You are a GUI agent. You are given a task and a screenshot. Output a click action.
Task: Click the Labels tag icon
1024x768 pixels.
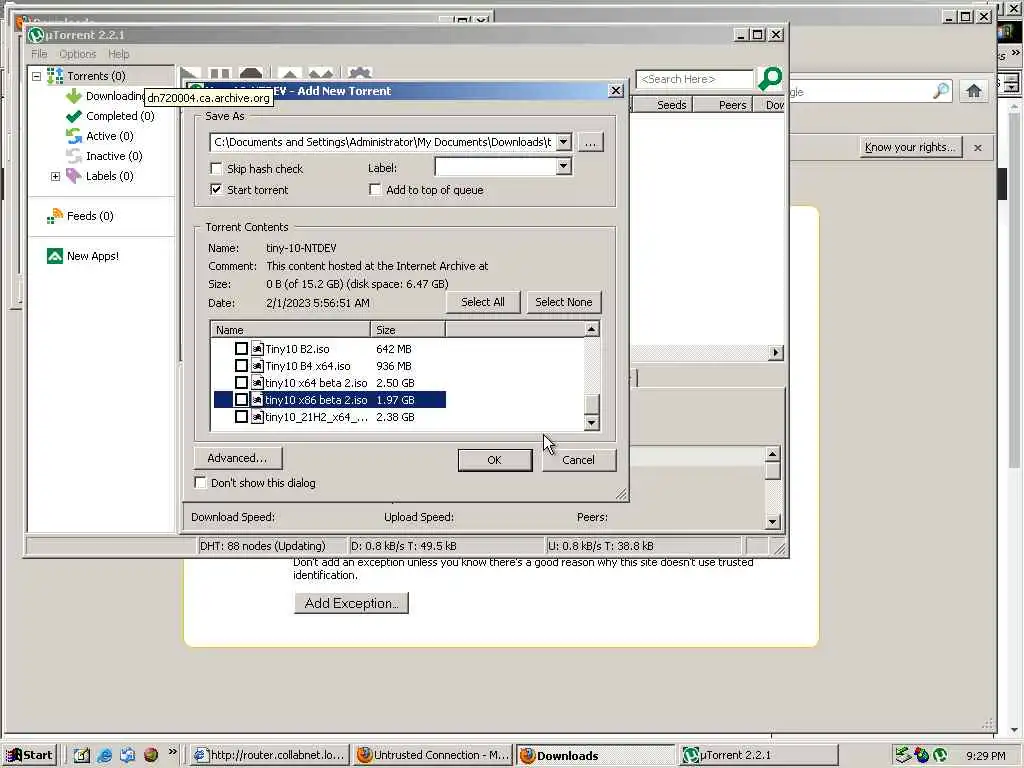(74, 176)
